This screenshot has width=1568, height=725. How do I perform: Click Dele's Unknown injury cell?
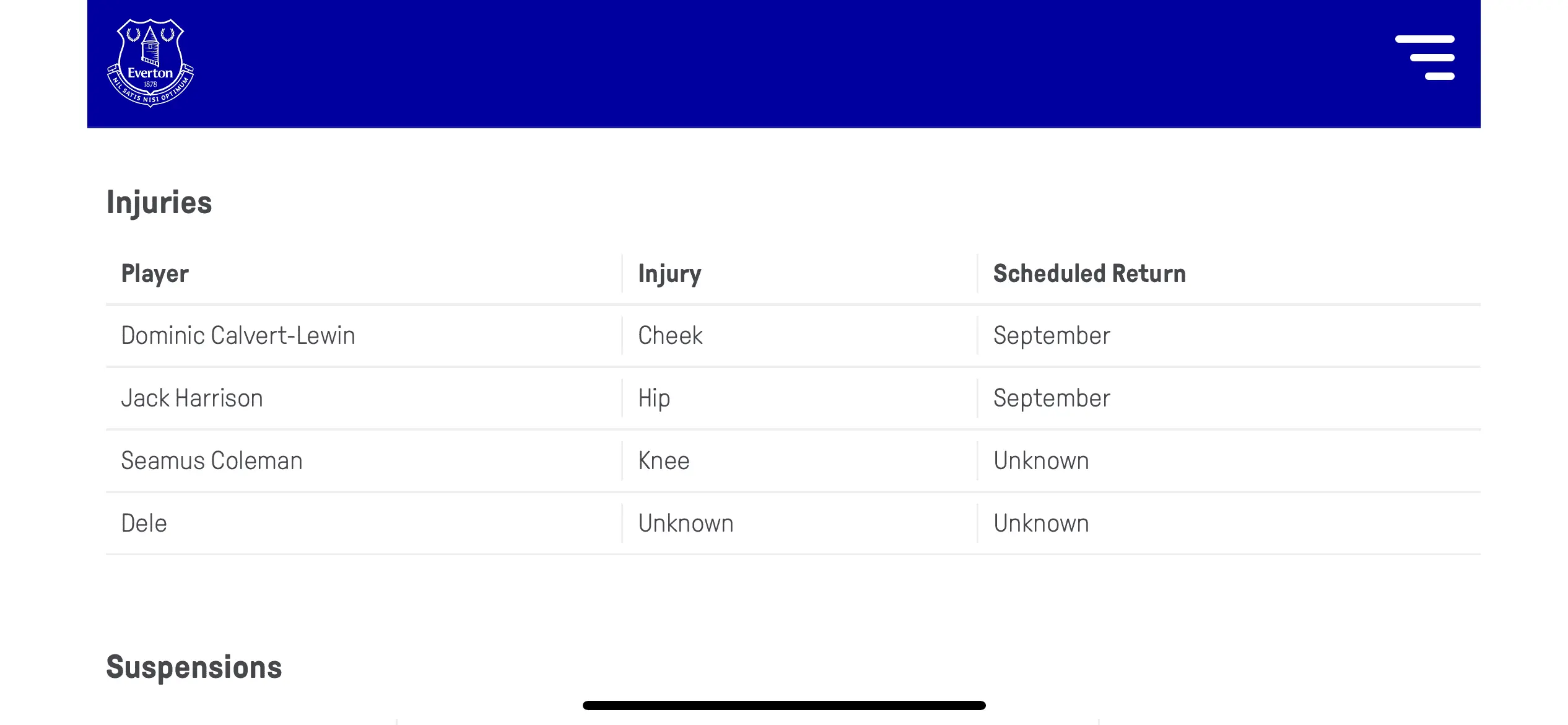coord(686,524)
